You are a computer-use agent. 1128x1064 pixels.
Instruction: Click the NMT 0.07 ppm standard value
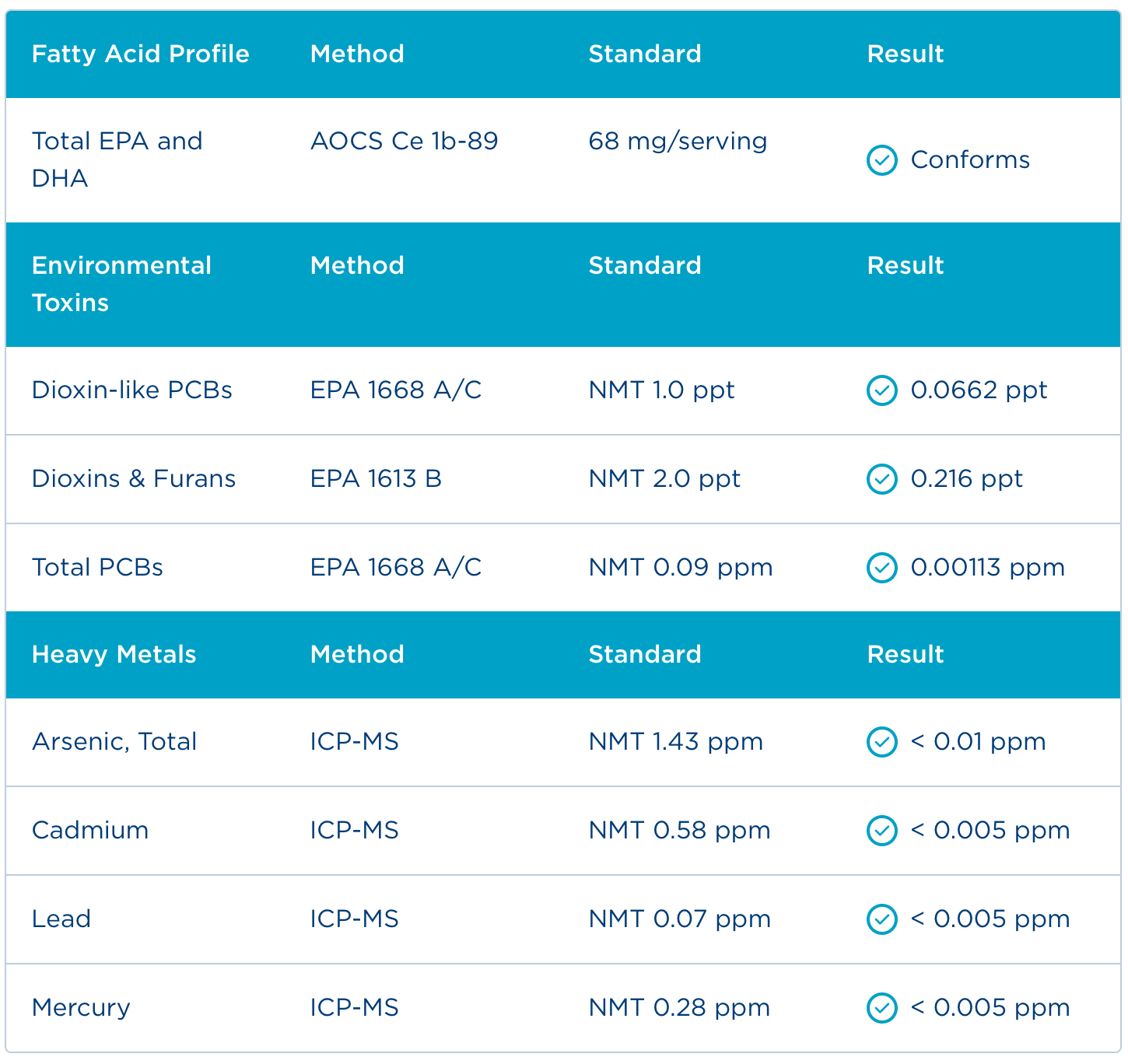tap(680, 920)
